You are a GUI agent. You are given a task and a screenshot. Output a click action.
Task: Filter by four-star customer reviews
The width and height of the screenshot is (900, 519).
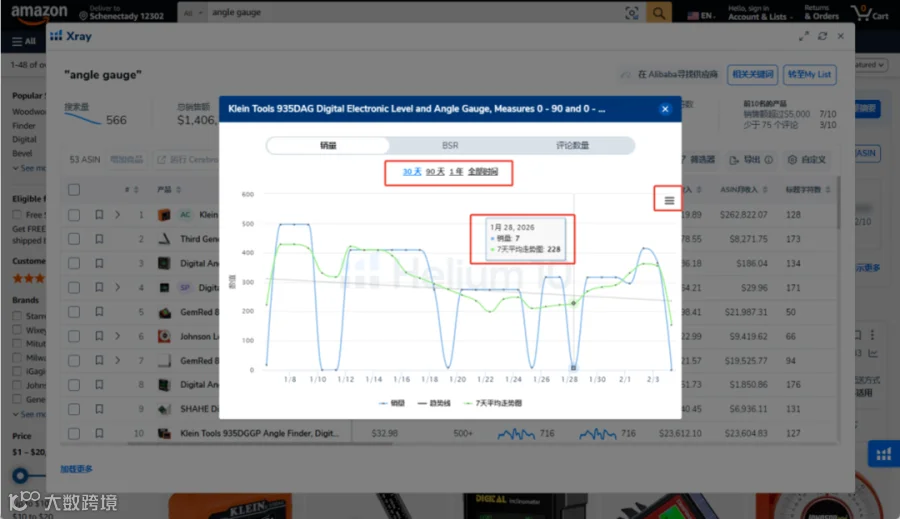(x=29, y=278)
